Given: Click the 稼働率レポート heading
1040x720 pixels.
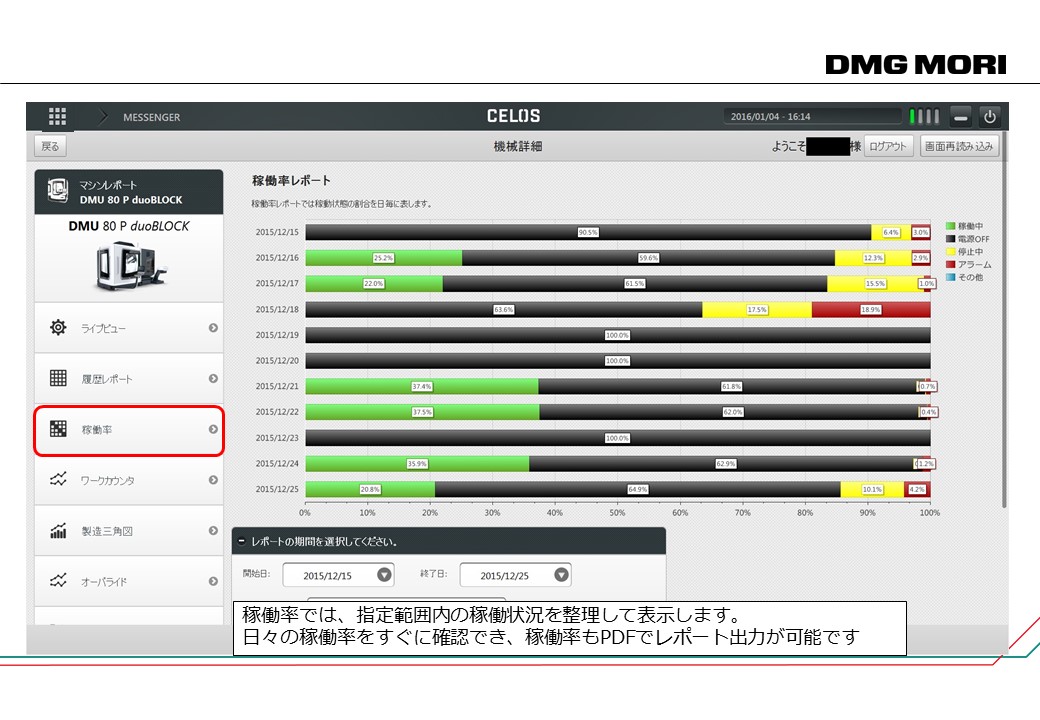Looking at the screenshot, I should click(291, 180).
